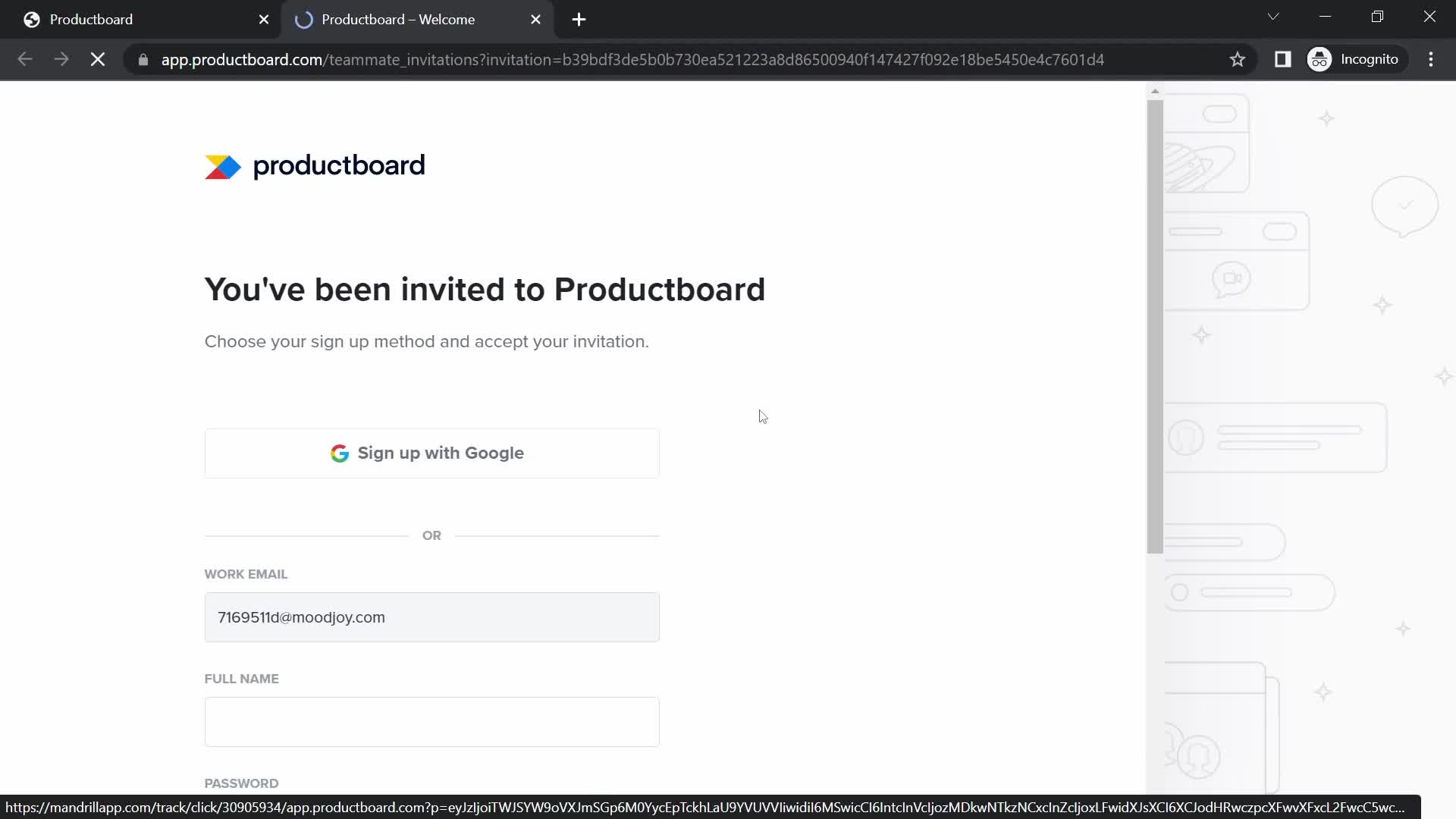Click the WORK EMAIL label

tap(246, 575)
